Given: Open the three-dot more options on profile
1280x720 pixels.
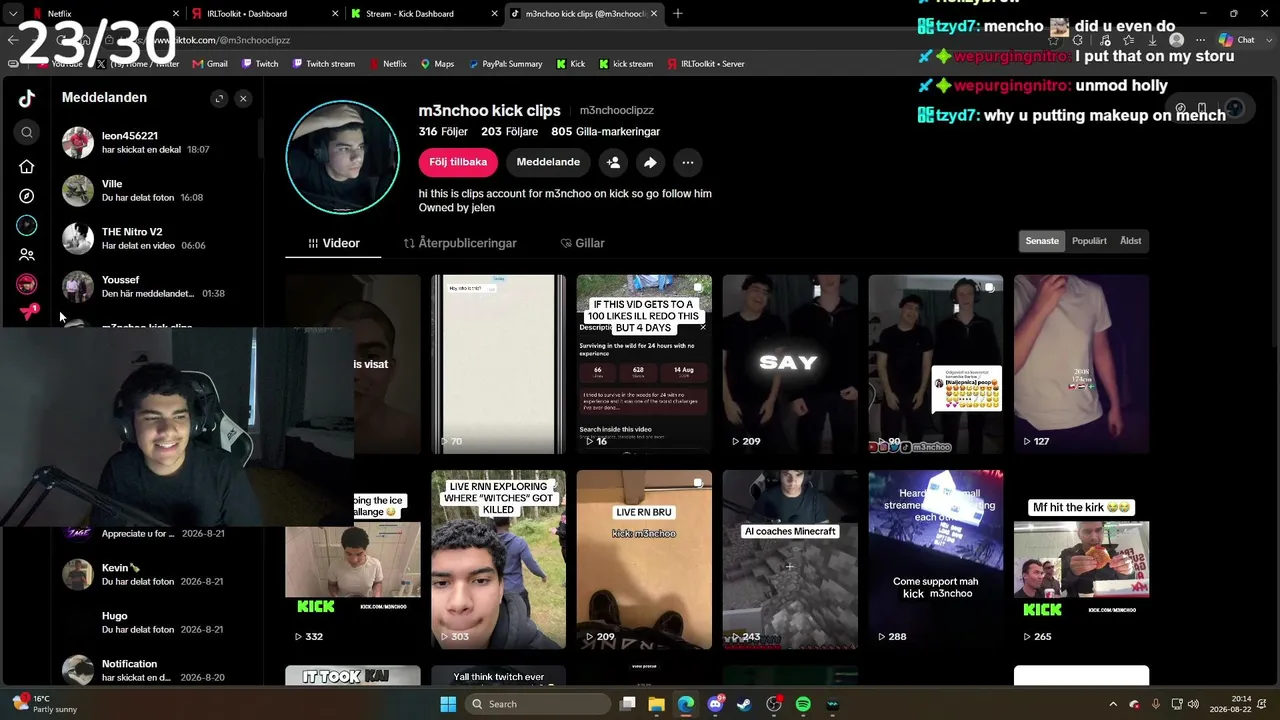Looking at the screenshot, I should coord(687,162).
